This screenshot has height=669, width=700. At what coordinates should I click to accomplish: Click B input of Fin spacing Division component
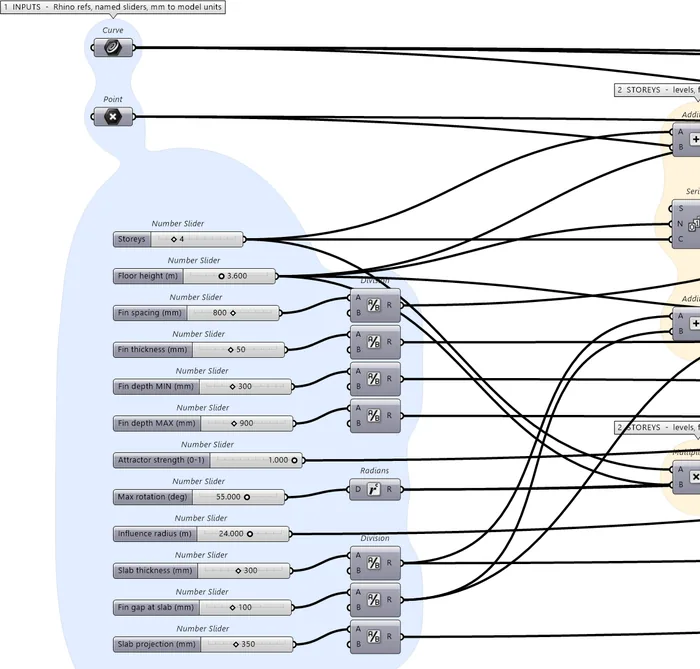[358, 313]
